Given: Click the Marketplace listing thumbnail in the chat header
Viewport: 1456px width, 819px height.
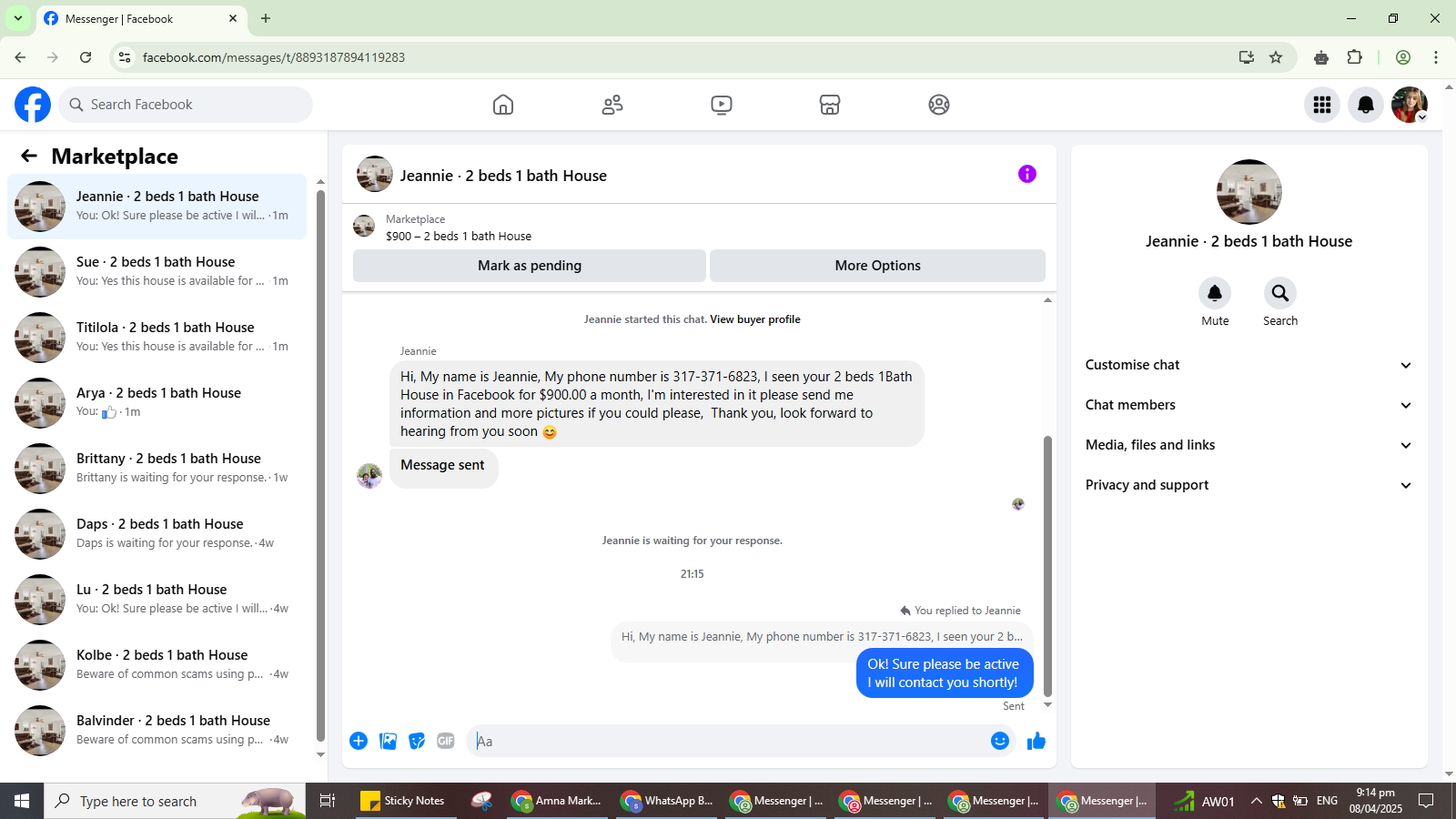Looking at the screenshot, I should 364,226.
